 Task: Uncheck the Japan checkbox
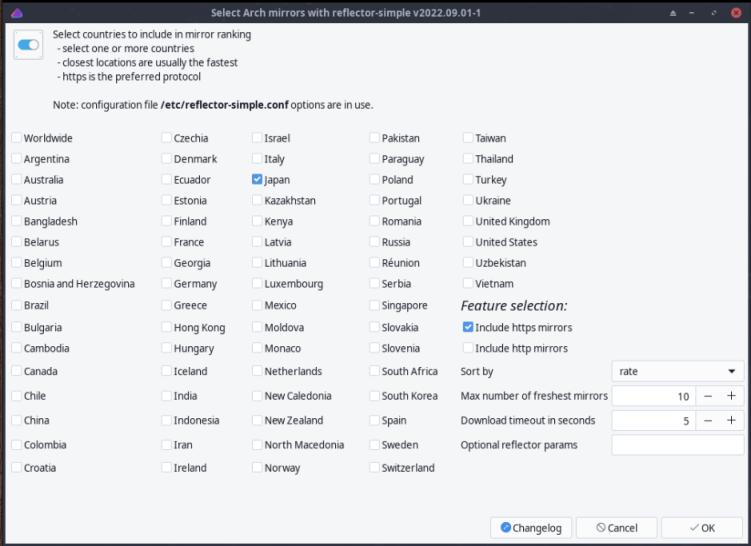[257, 180]
